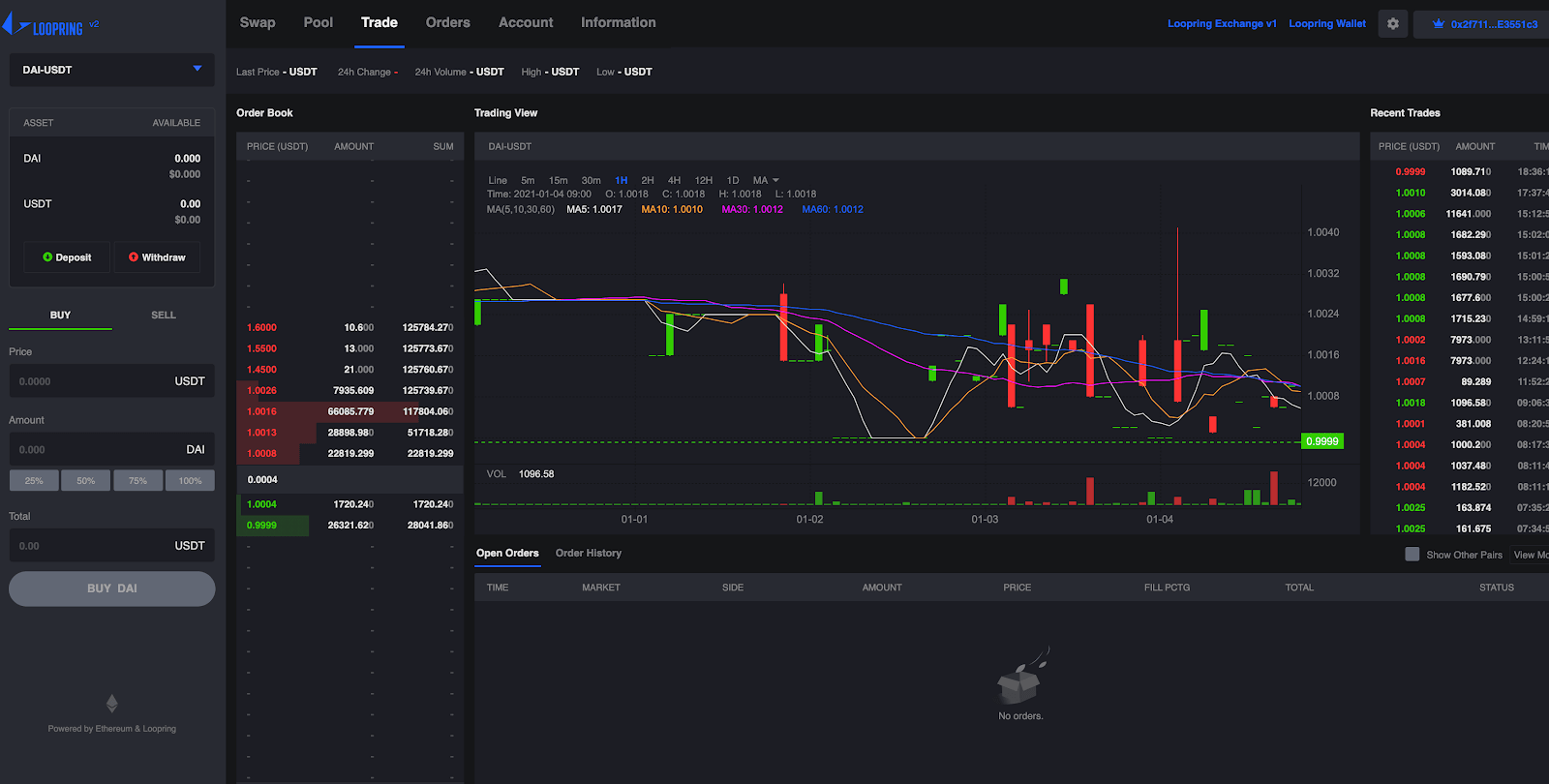Select the Trade navigation item
Viewport: 1549px width, 784px height.
click(380, 22)
